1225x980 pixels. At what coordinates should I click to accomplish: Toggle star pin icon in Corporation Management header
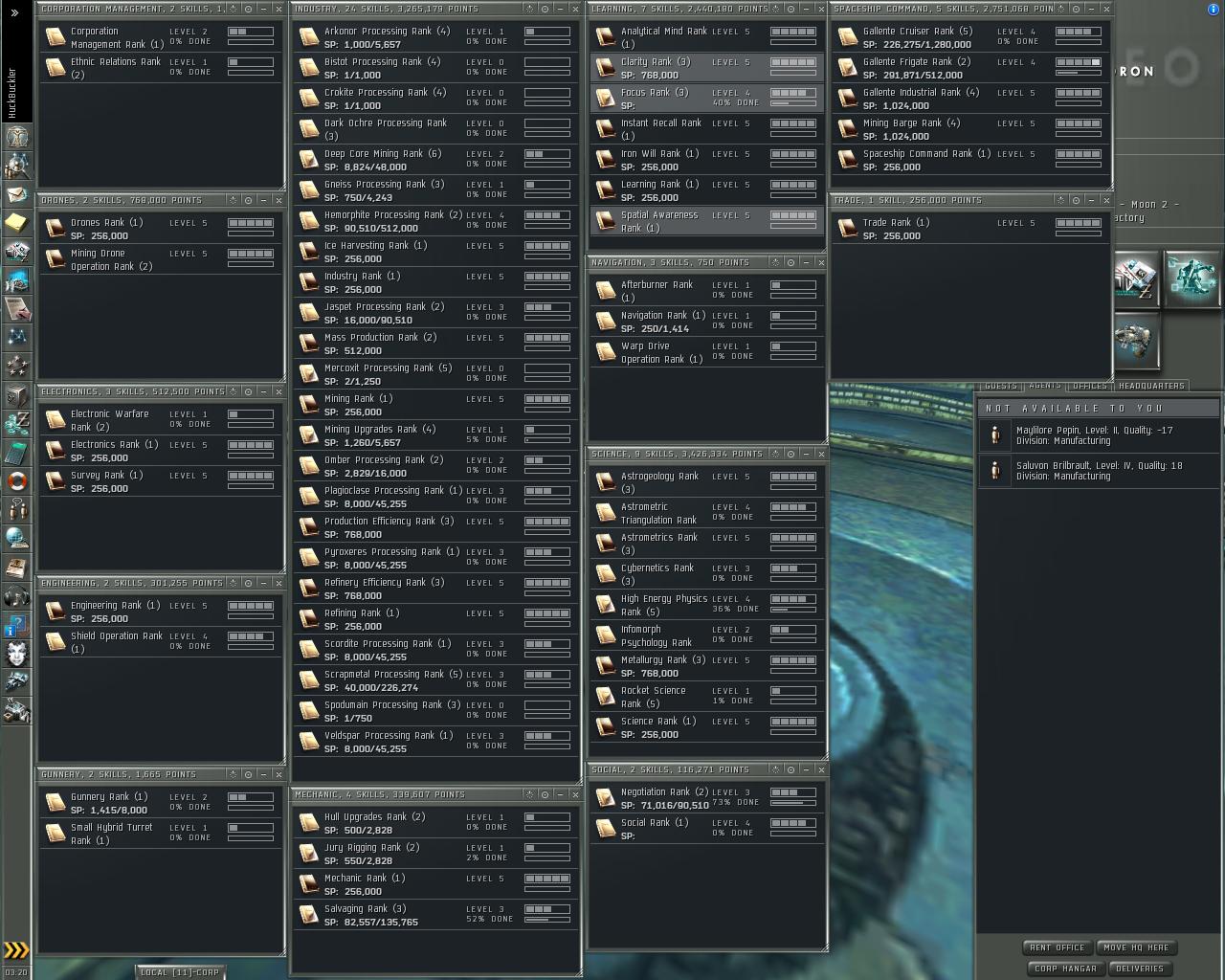point(232,9)
